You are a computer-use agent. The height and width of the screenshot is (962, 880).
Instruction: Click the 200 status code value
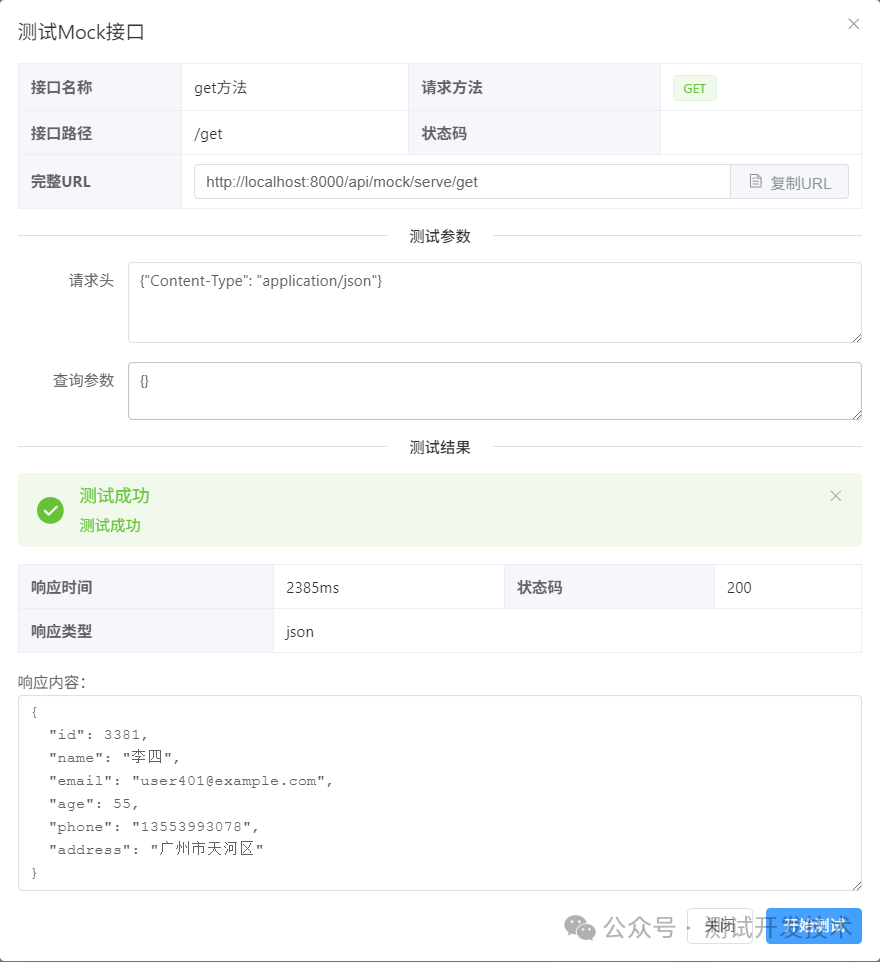click(x=740, y=587)
